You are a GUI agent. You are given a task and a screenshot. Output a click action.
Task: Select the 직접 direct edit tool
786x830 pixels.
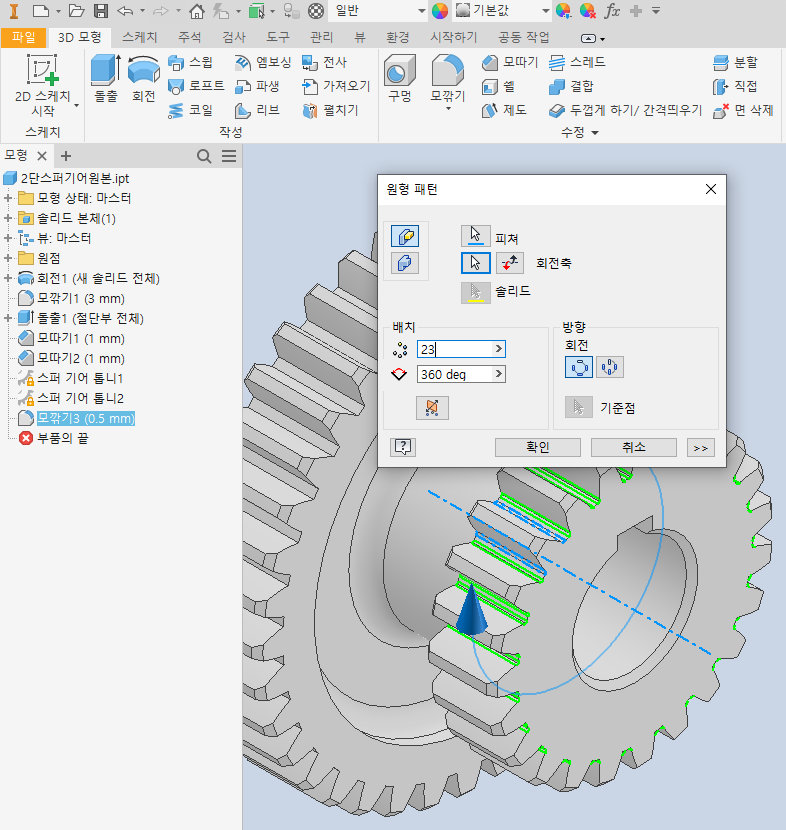(x=735, y=86)
